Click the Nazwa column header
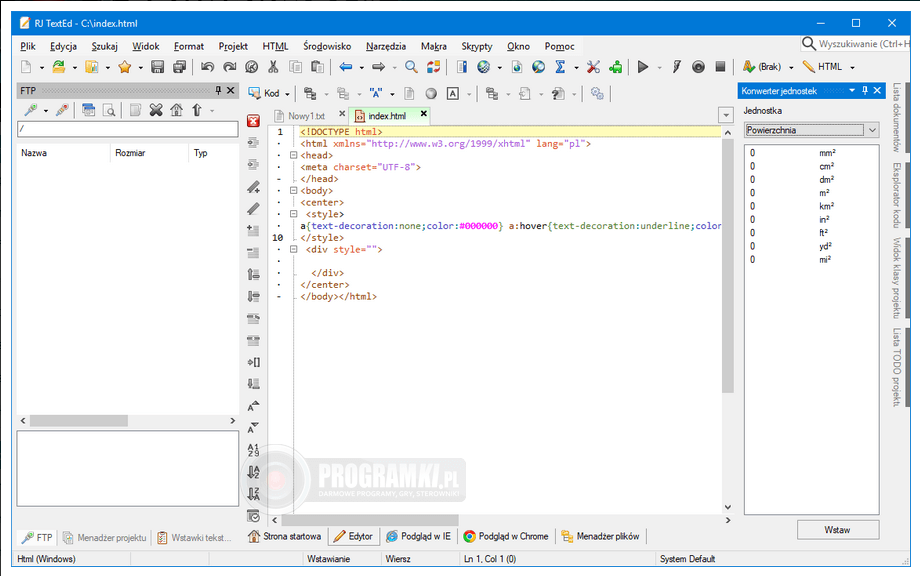Screen dimensions: 920x576 pyautogui.click(x=63, y=153)
